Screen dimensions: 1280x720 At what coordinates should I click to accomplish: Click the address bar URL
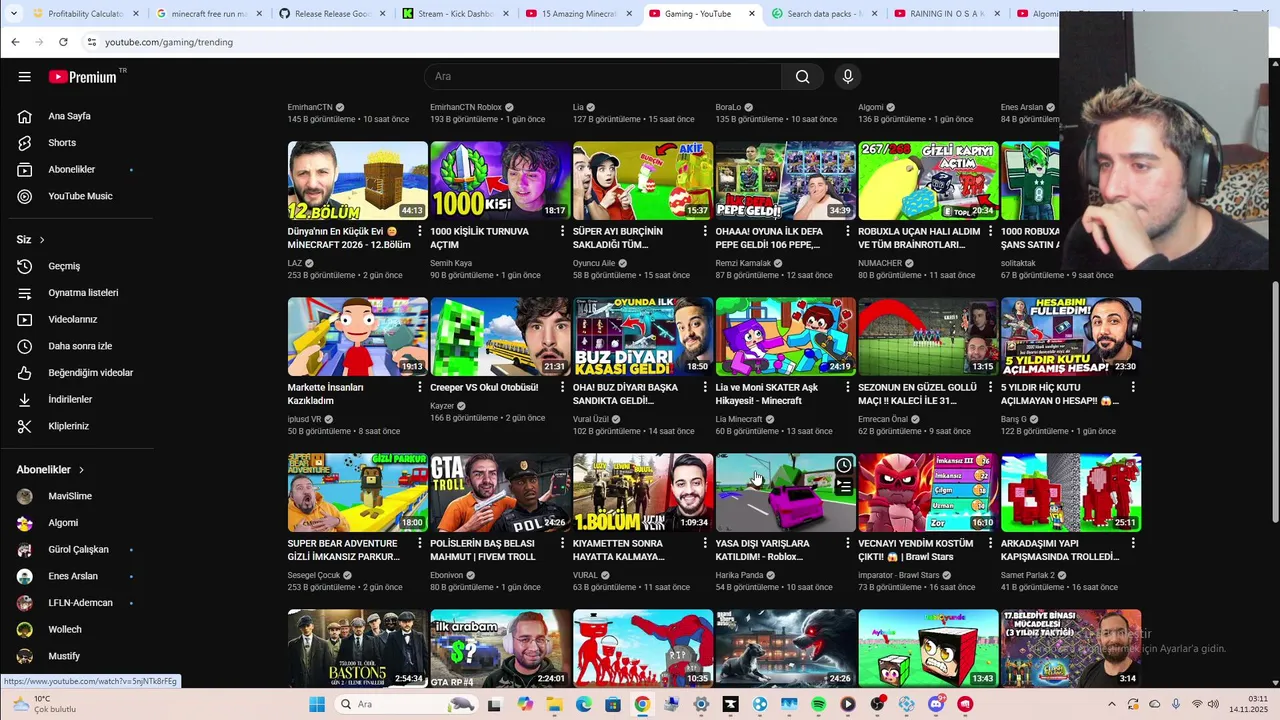pyautogui.click(x=169, y=42)
